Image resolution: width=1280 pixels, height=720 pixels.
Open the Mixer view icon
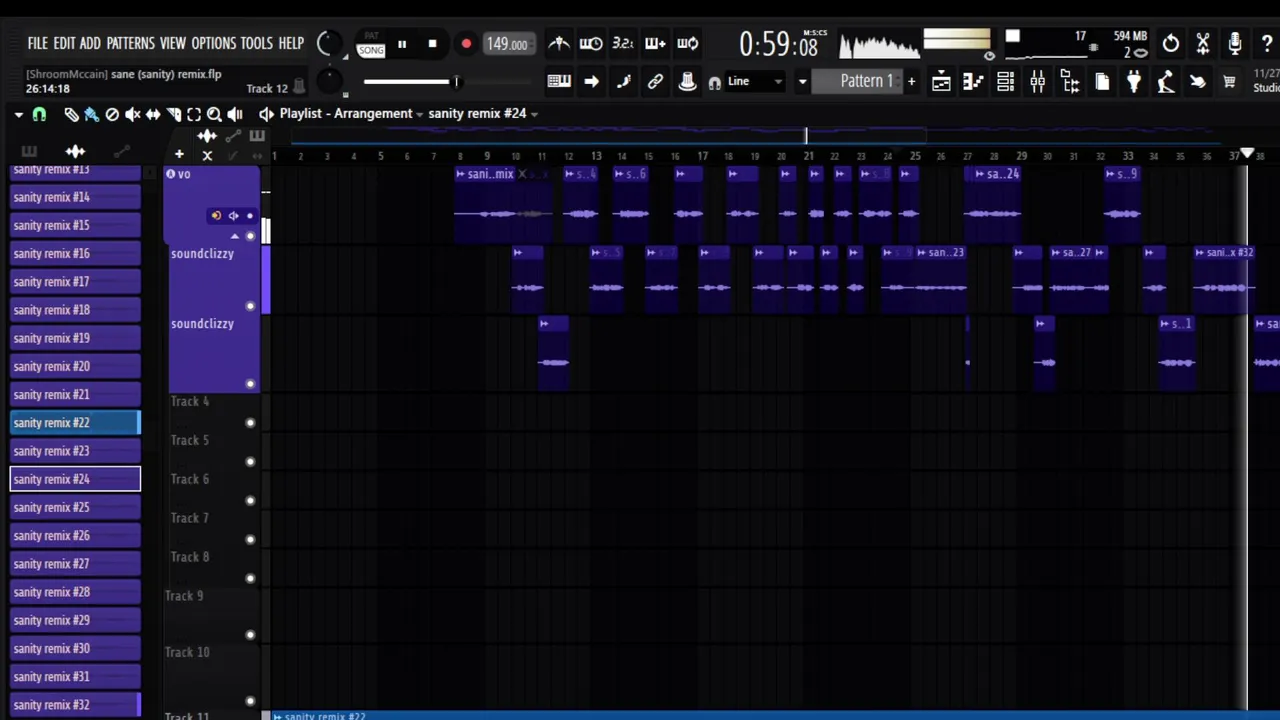[1037, 82]
